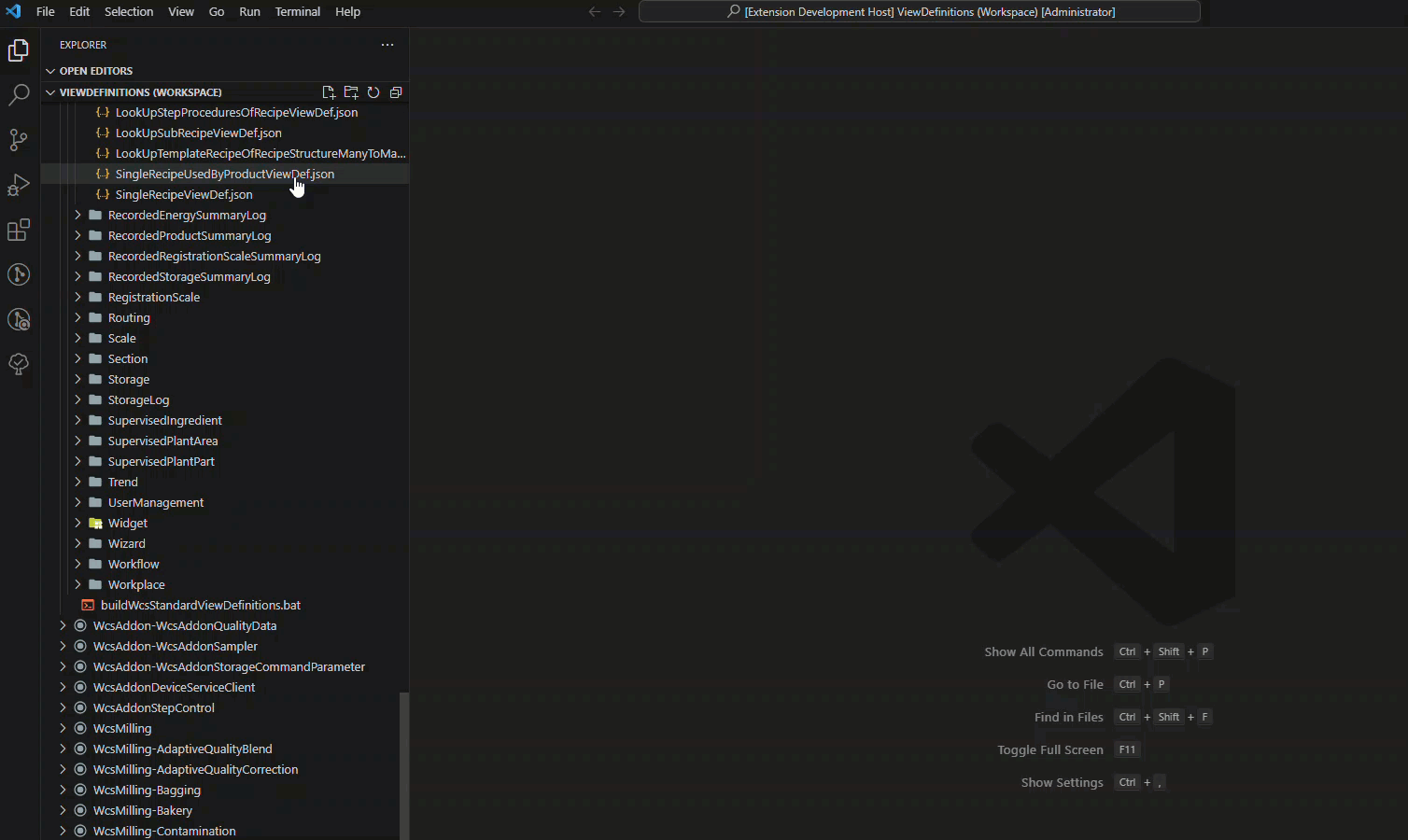Expand the Open Editors section
This screenshot has width=1408, height=840.
click(x=95, y=71)
